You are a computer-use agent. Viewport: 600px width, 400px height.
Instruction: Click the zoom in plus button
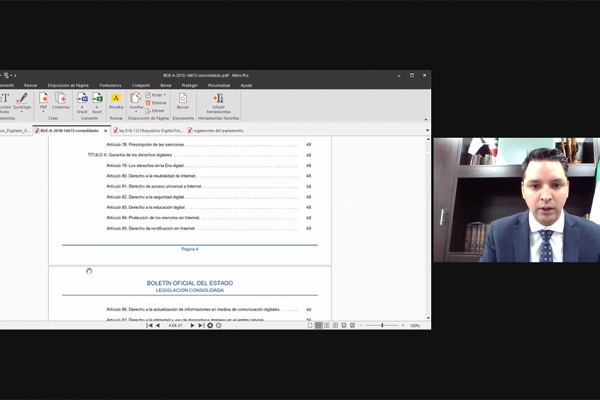pos(403,325)
